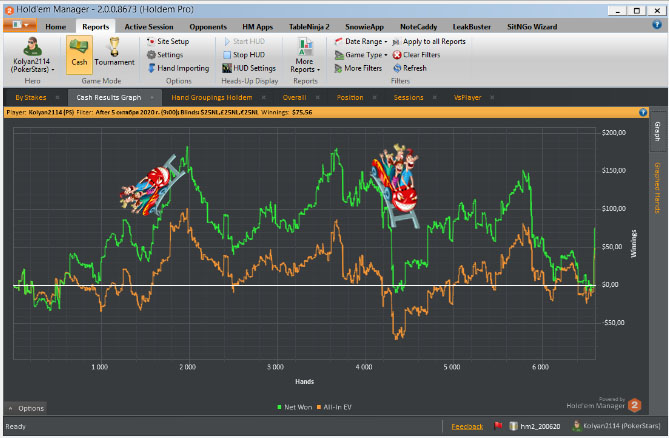
Task: Close the Position report tab
Action: (375, 98)
